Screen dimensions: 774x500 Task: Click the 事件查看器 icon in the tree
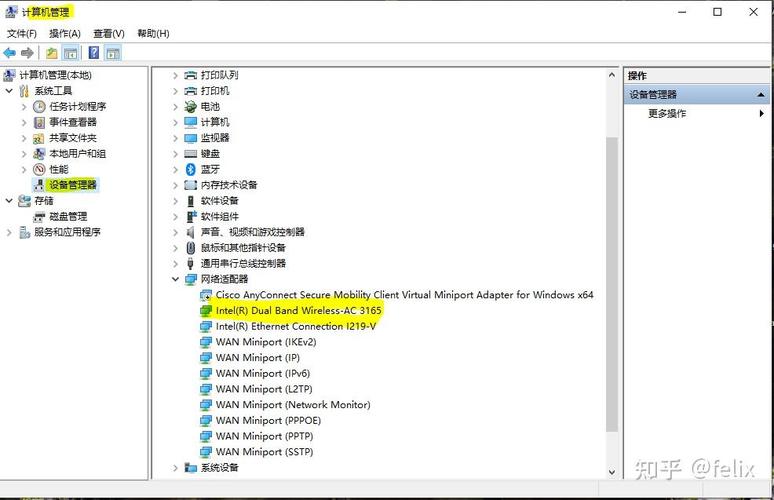pos(39,122)
